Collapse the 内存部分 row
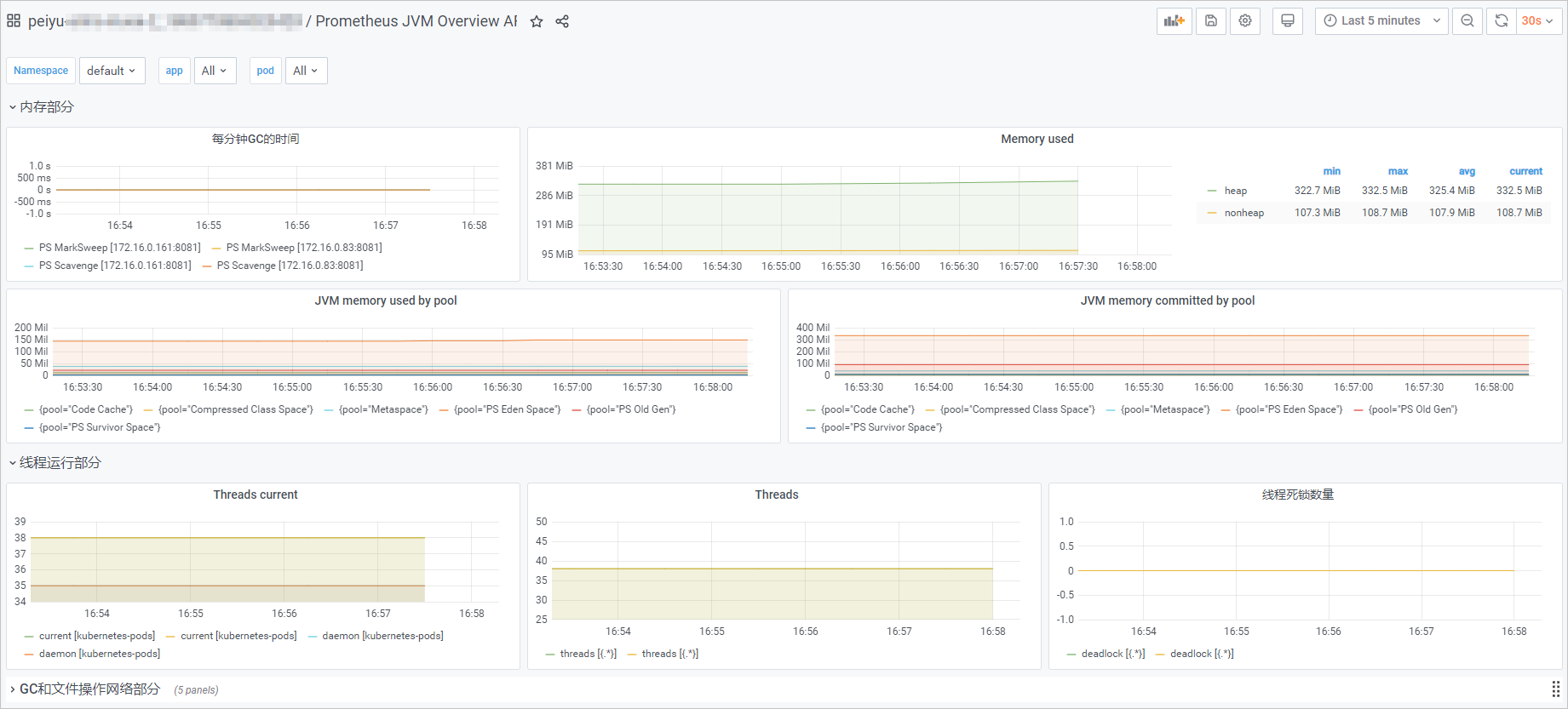1568x709 pixels. tap(41, 107)
